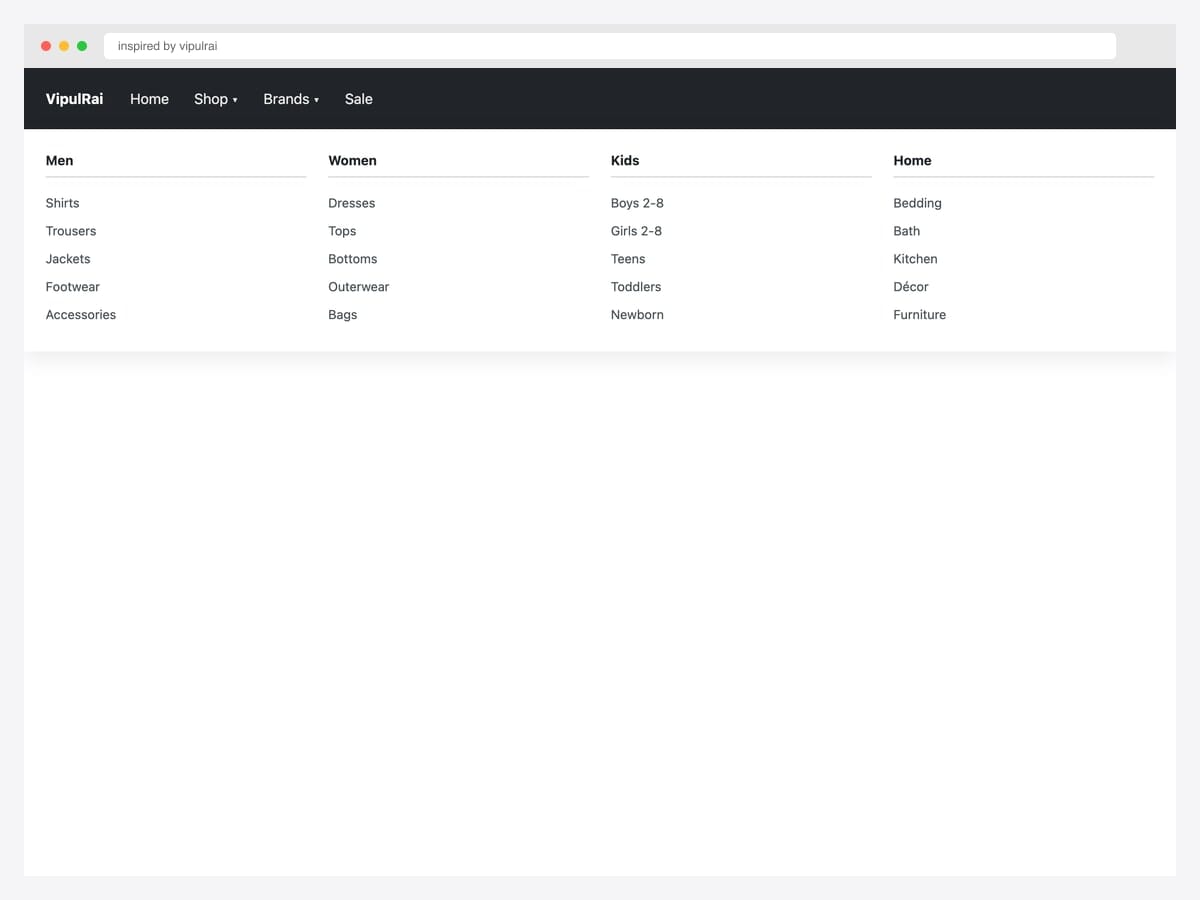Choose Teens in Kids column
Viewport: 1200px width, 900px height.
(628, 259)
